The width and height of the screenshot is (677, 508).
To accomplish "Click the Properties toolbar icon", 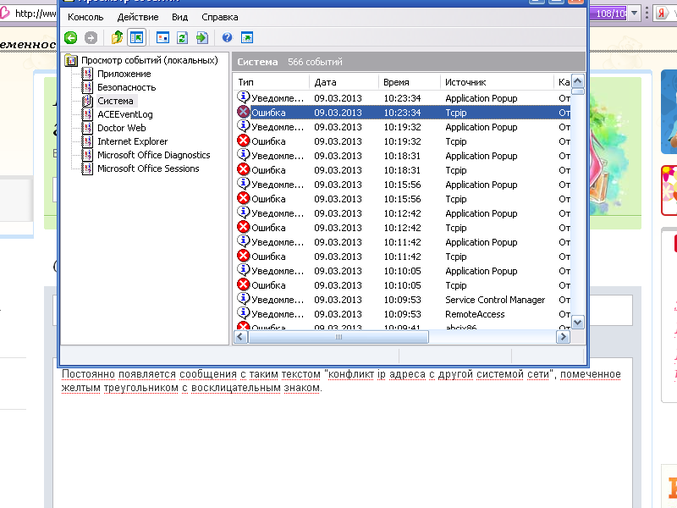I will tap(163, 38).
